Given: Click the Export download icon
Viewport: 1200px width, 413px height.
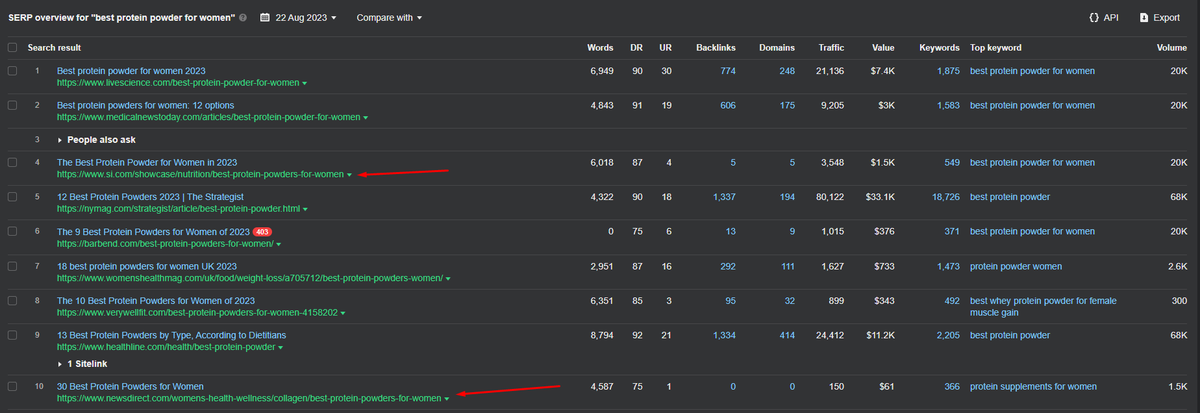Looking at the screenshot, I should [1143, 18].
